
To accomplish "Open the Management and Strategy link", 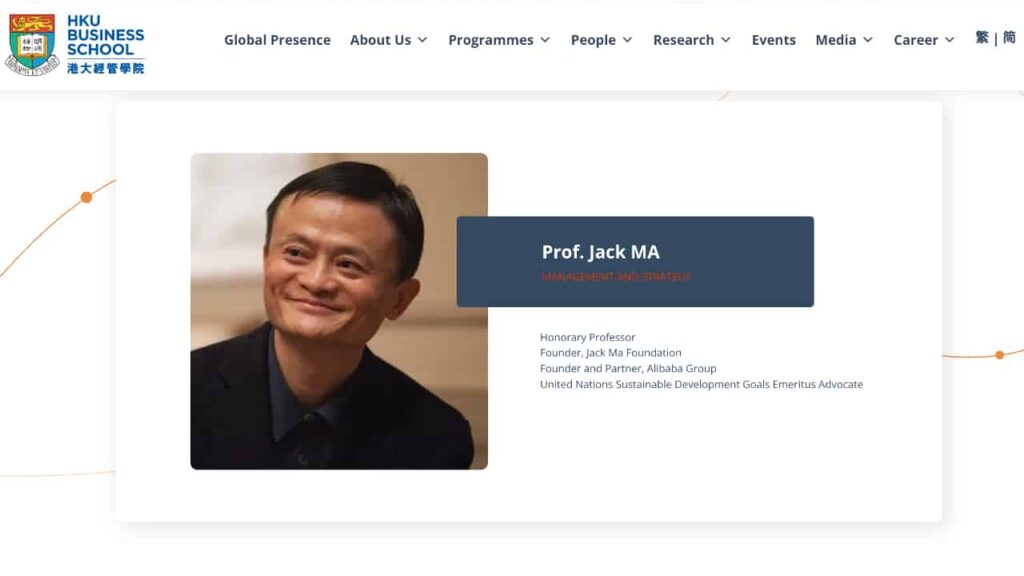I will [x=616, y=277].
